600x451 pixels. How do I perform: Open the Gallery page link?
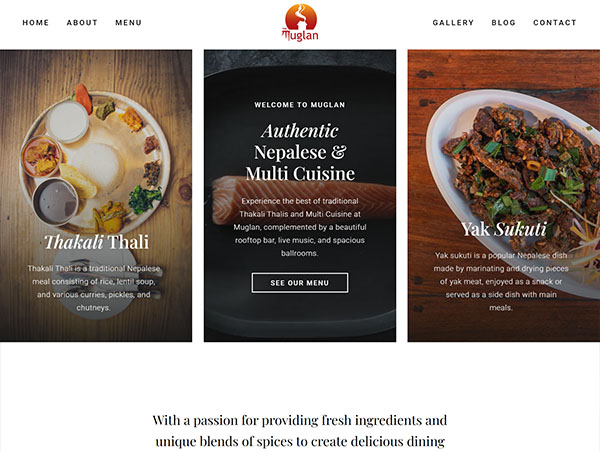(x=453, y=23)
